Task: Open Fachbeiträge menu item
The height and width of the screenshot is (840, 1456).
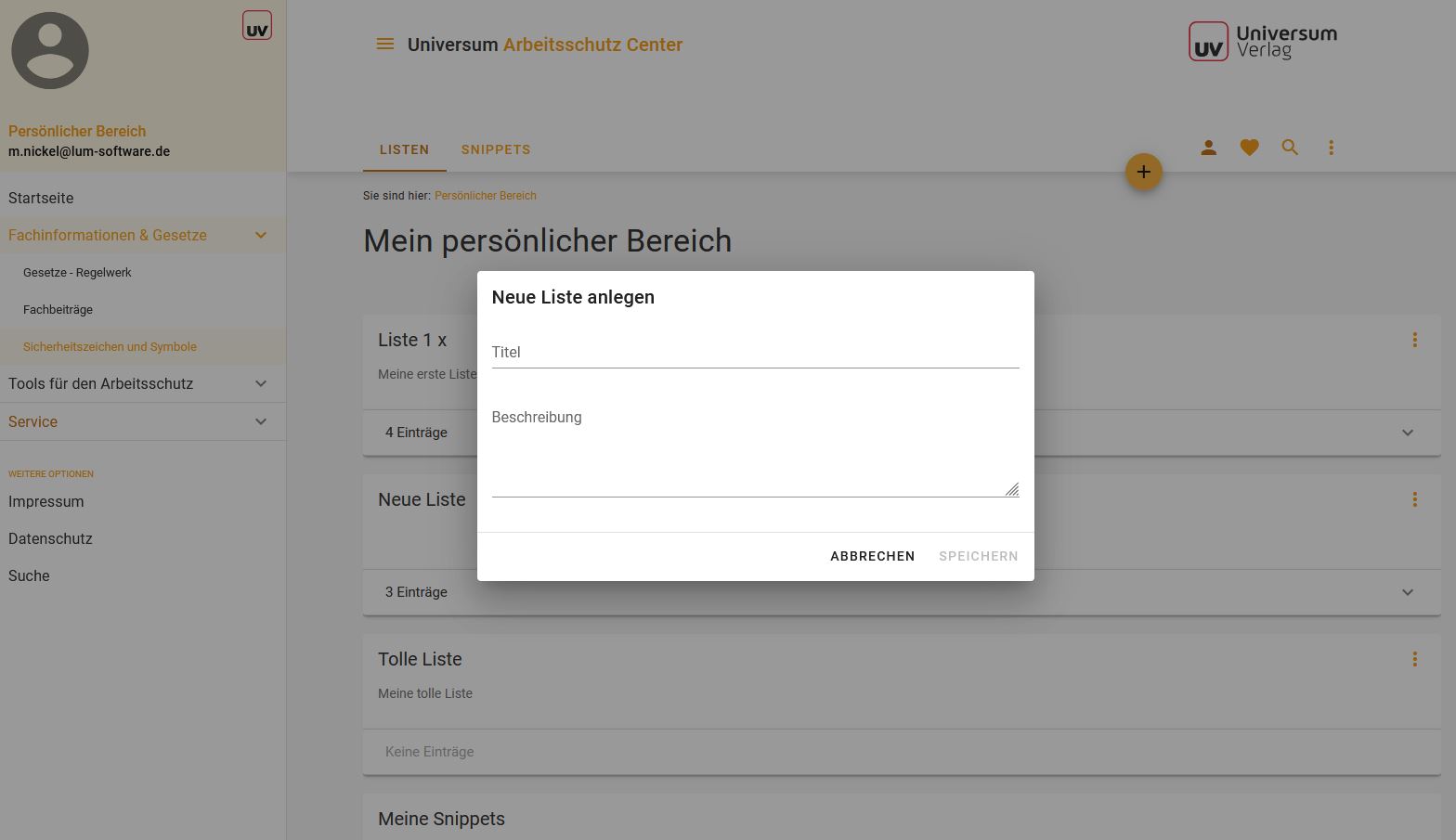Action: point(58,309)
